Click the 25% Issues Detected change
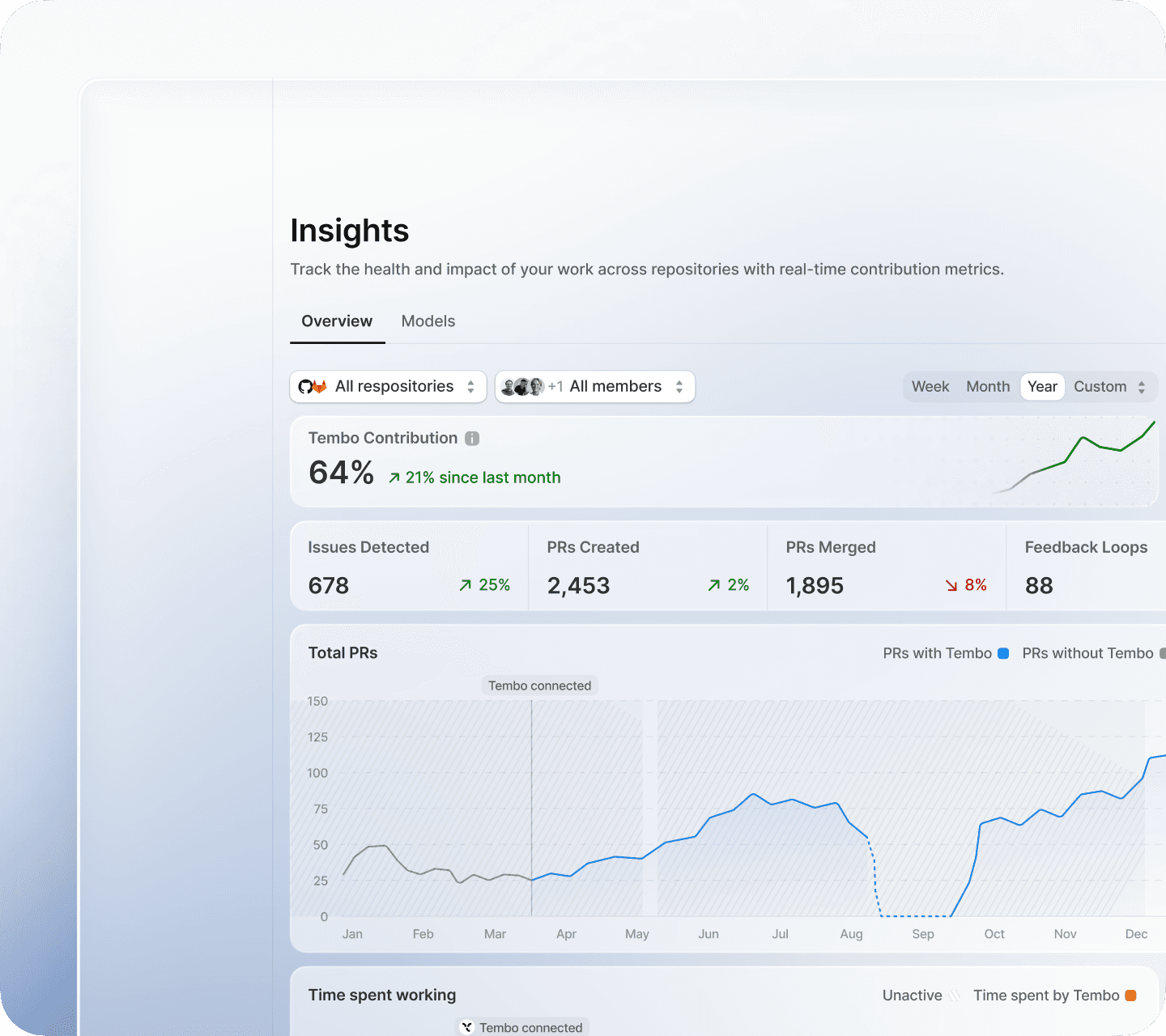The height and width of the screenshot is (1036, 1166). click(495, 585)
